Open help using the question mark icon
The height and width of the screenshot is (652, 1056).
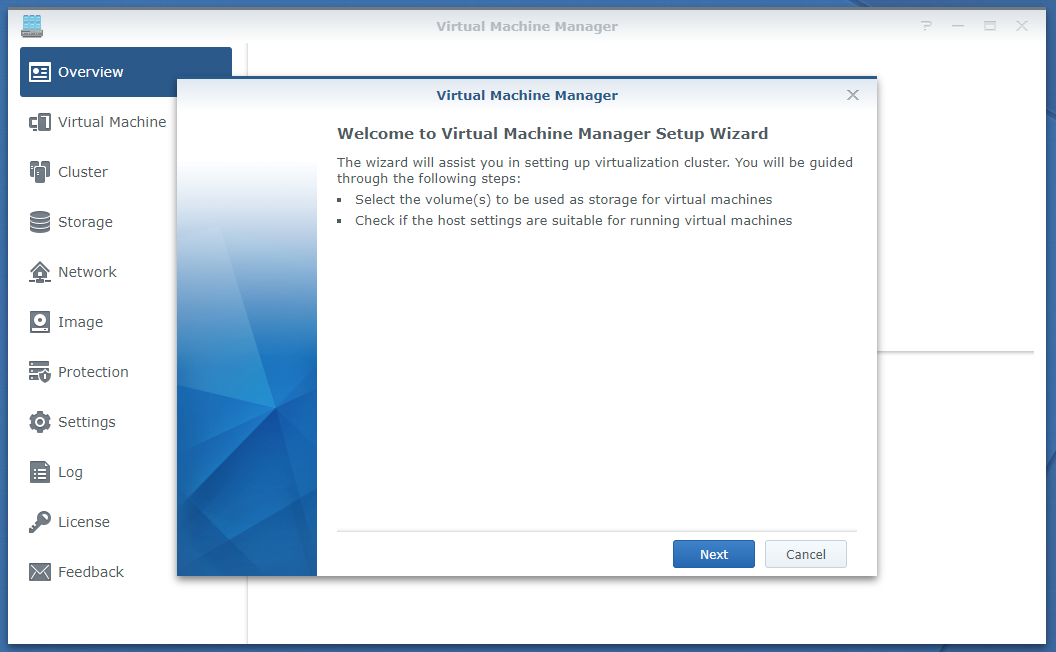point(927,26)
